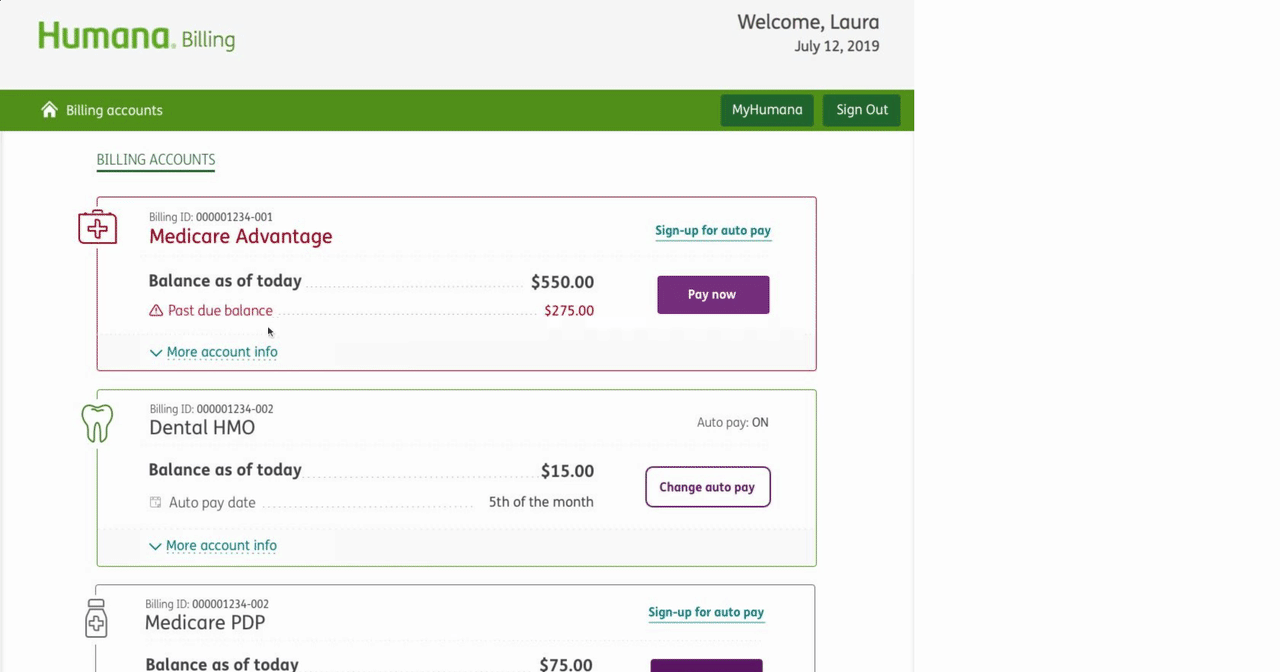Screen dimensions: 1280x672
Task: Click the Medicare PDP pill bottle icon
Action: 96,618
